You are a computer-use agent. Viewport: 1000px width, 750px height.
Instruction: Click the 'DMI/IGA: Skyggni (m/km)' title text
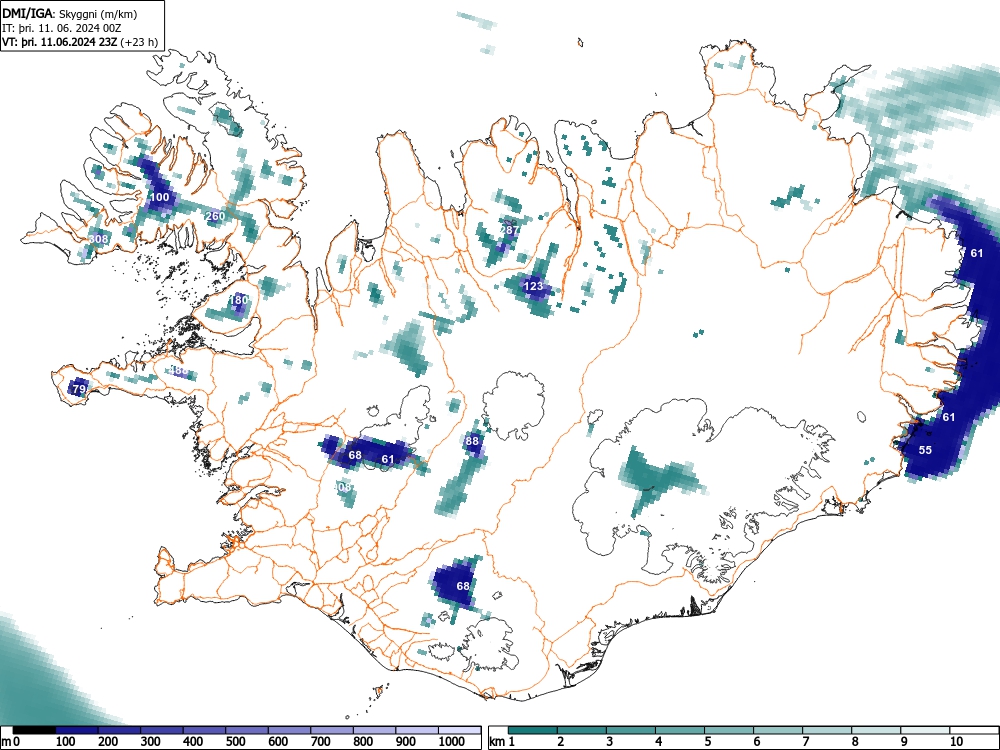(x=70, y=13)
